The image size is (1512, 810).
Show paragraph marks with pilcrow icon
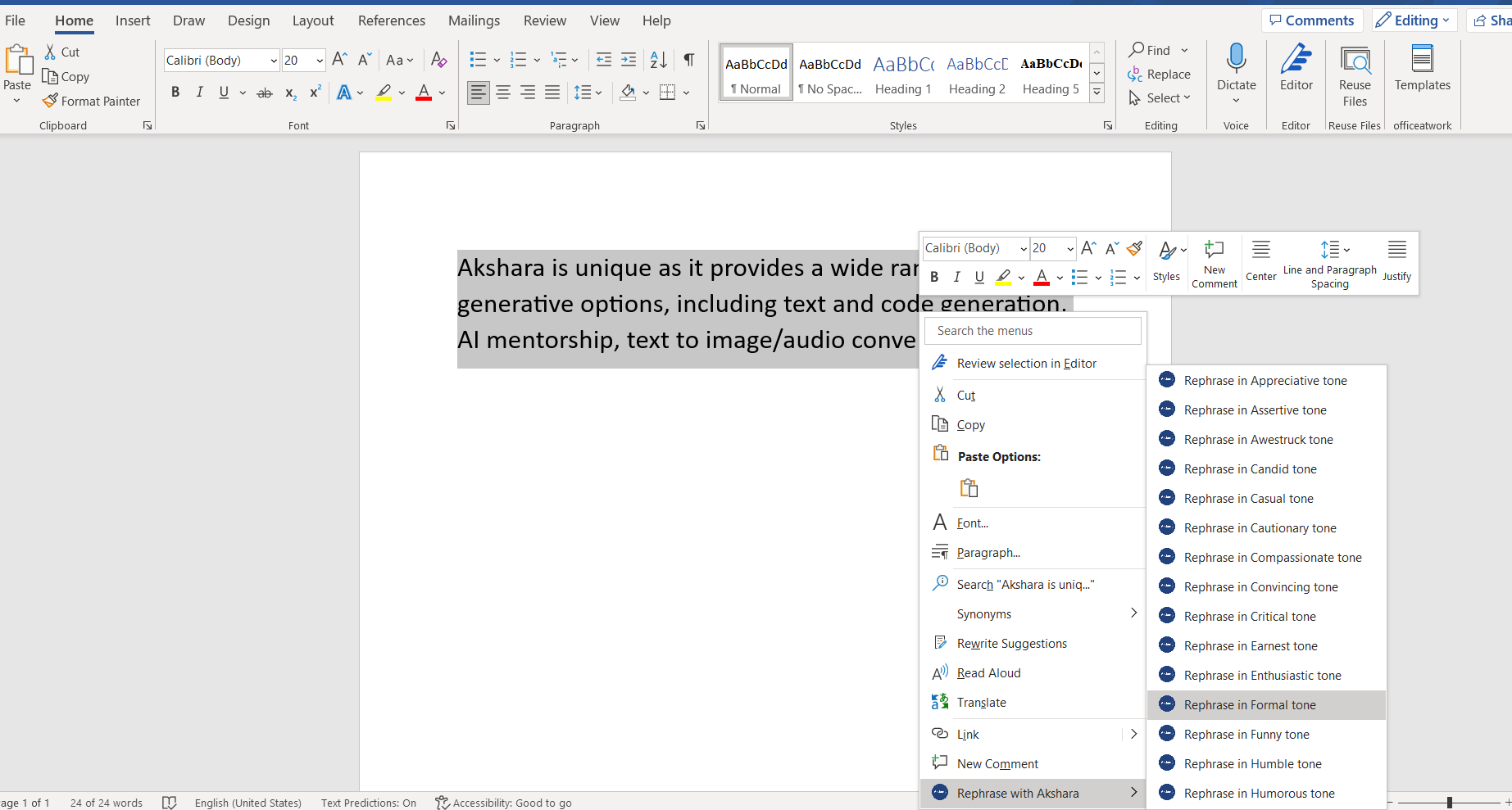pos(689,60)
